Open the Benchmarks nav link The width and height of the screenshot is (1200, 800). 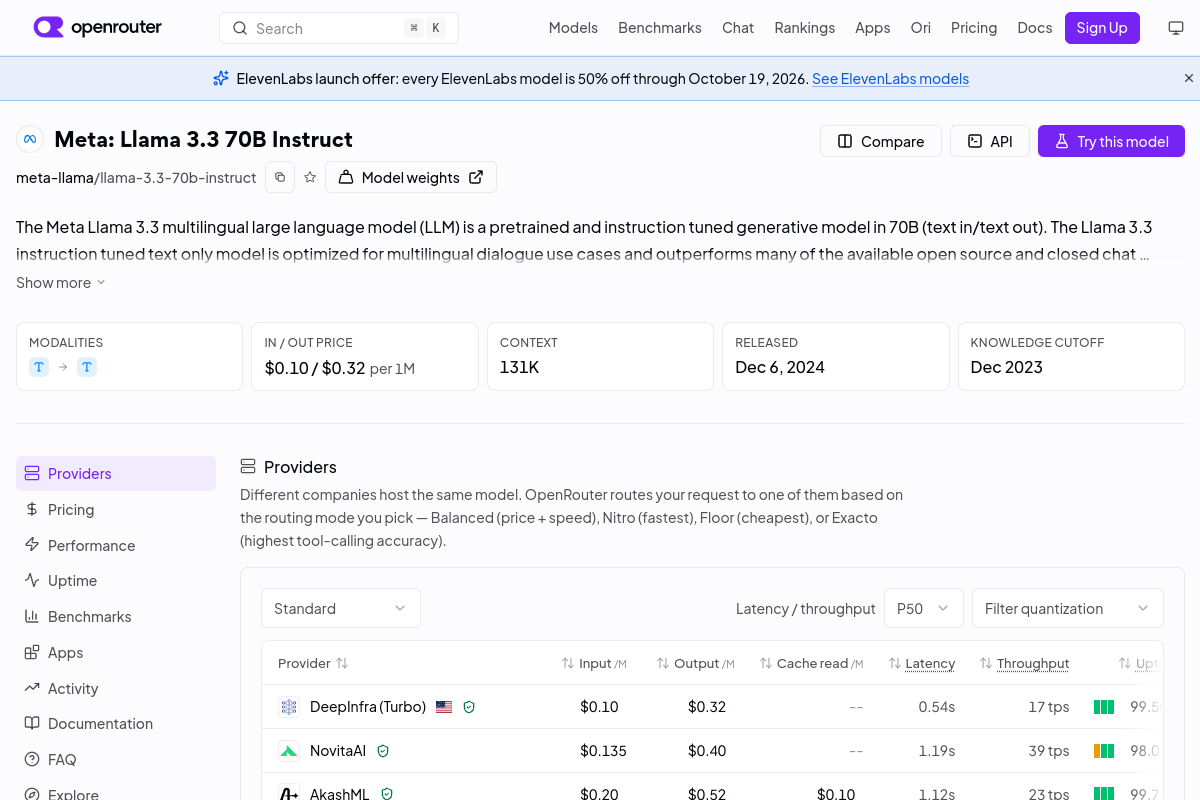pos(660,28)
